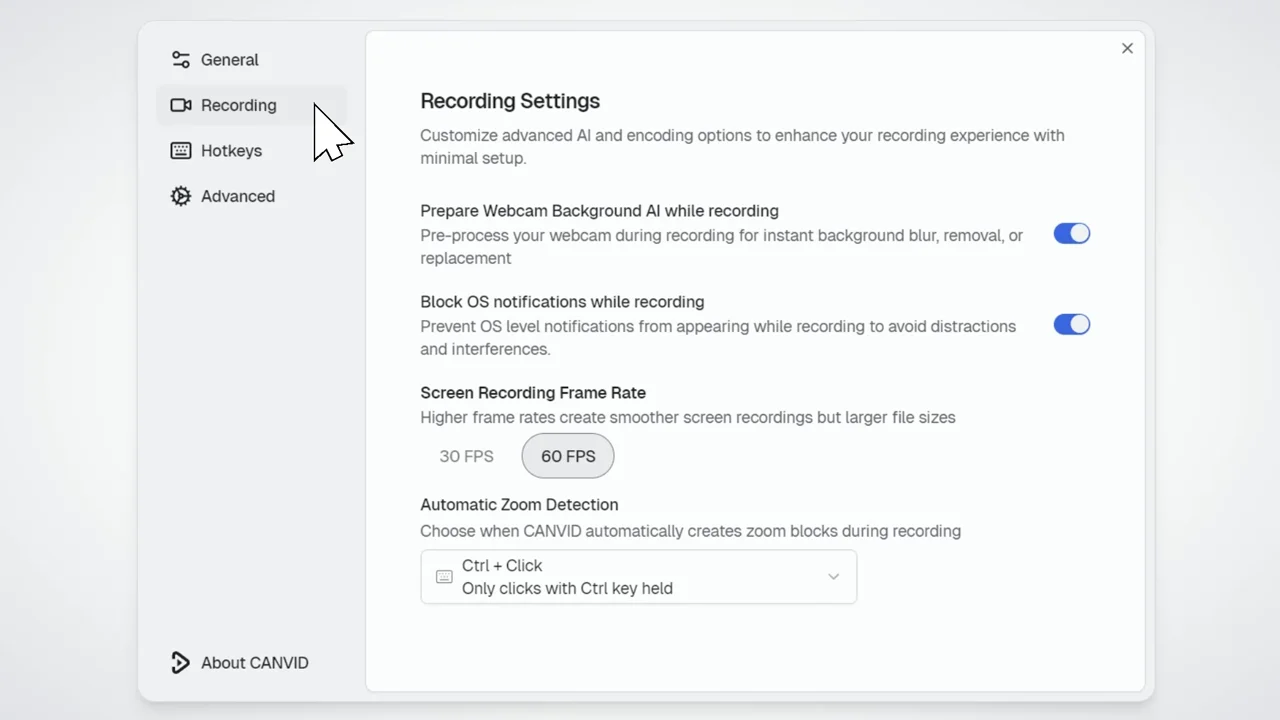This screenshot has width=1280, height=720.
Task: Click the X icon on the settings dialog
Action: click(1127, 48)
